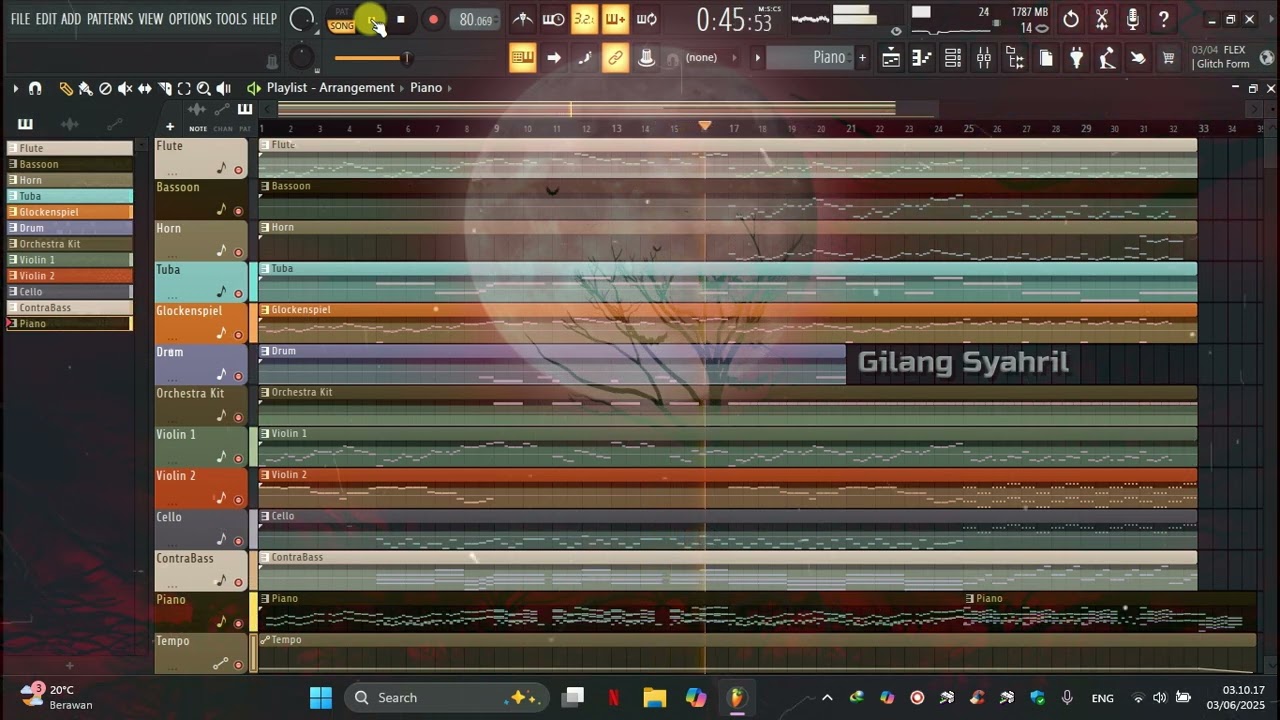Toggle the metronome icon
This screenshot has height=720, width=1280.
522,19
